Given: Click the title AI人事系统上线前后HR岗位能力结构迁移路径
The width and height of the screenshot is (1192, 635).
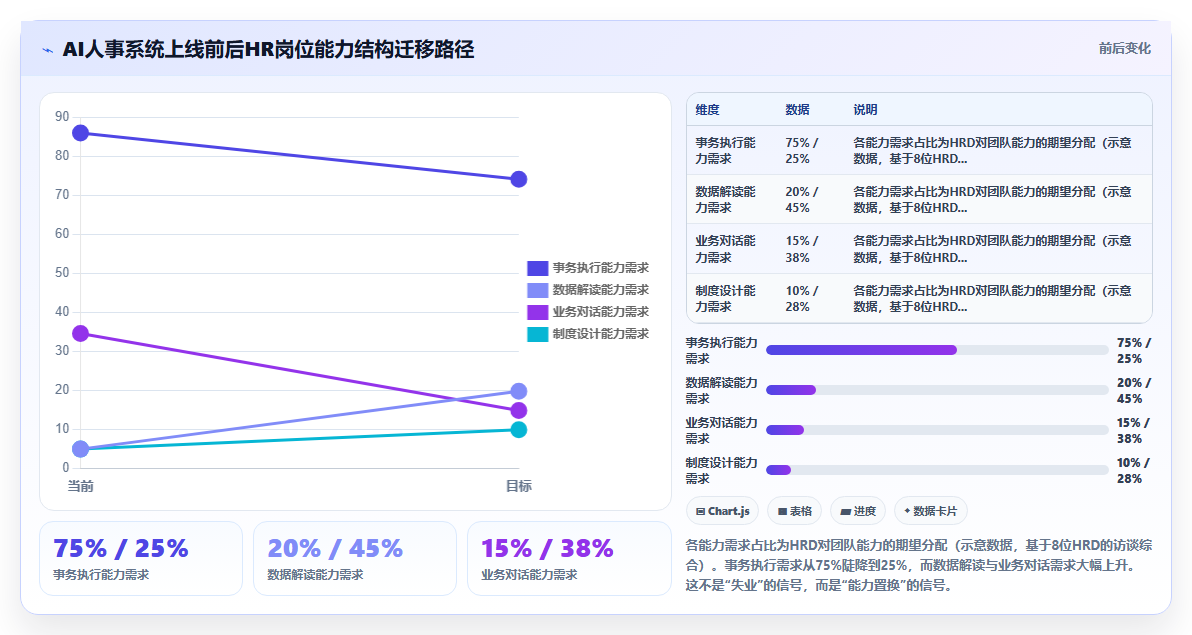Looking at the screenshot, I should click(268, 49).
